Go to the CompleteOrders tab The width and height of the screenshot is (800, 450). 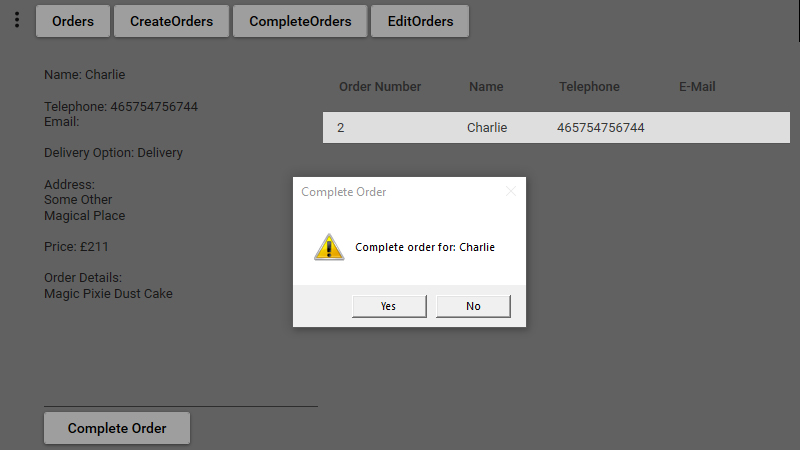click(x=300, y=21)
